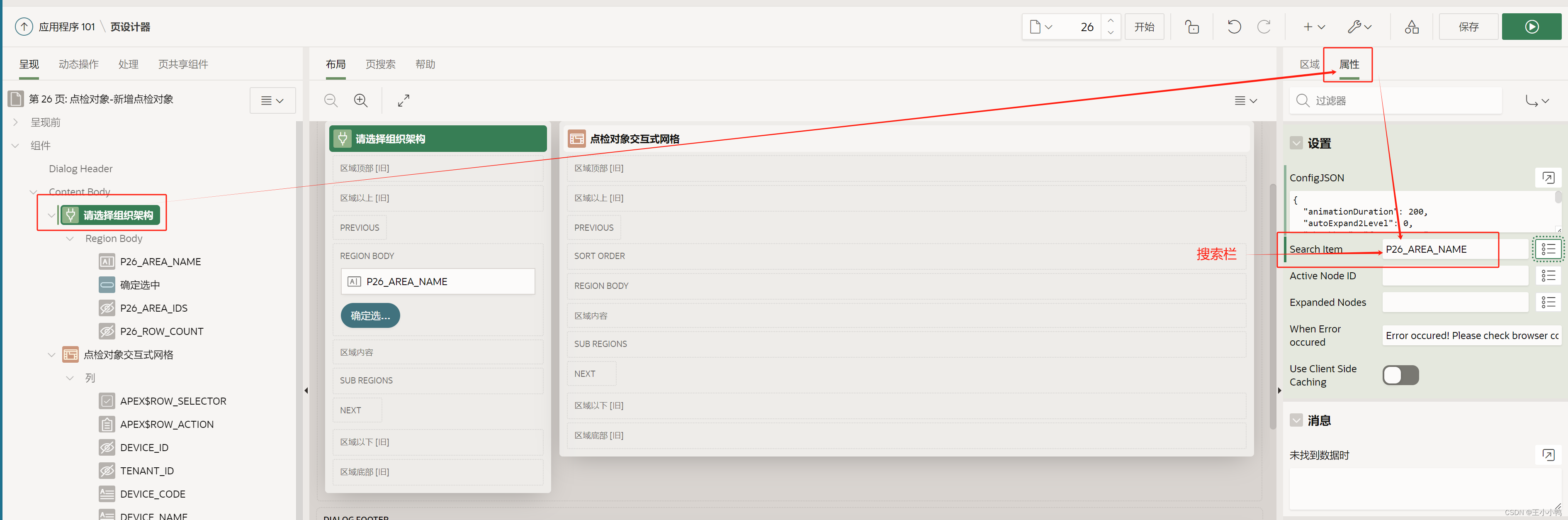Decrement page number with down stepper
The width and height of the screenshot is (1568, 520).
coord(1110,33)
